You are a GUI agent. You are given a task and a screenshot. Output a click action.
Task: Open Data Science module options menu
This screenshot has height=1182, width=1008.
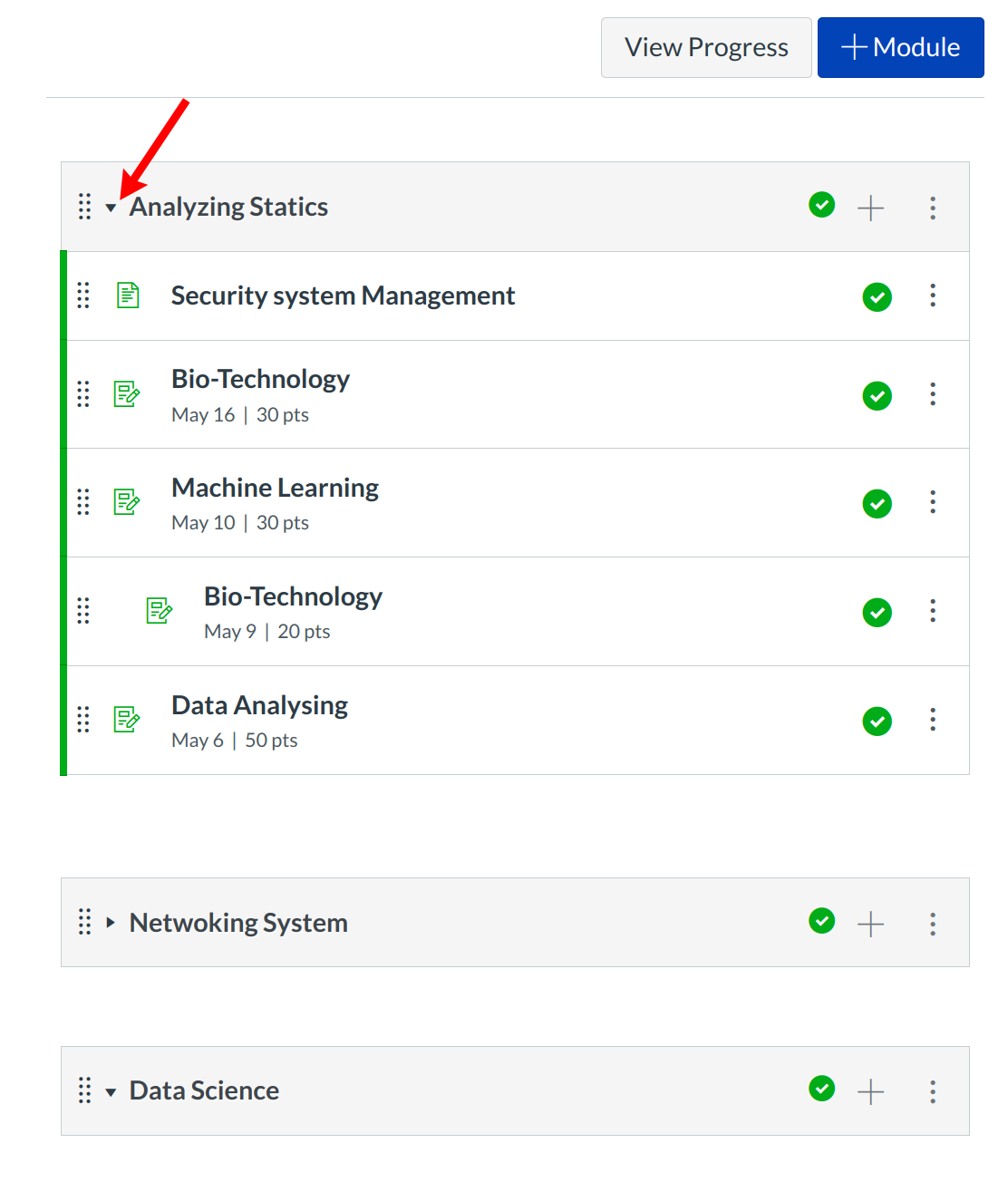pyautogui.click(x=932, y=1091)
